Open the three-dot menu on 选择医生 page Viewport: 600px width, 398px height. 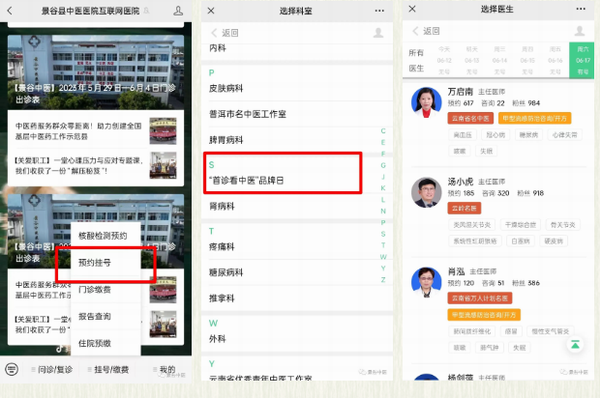click(580, 9)
